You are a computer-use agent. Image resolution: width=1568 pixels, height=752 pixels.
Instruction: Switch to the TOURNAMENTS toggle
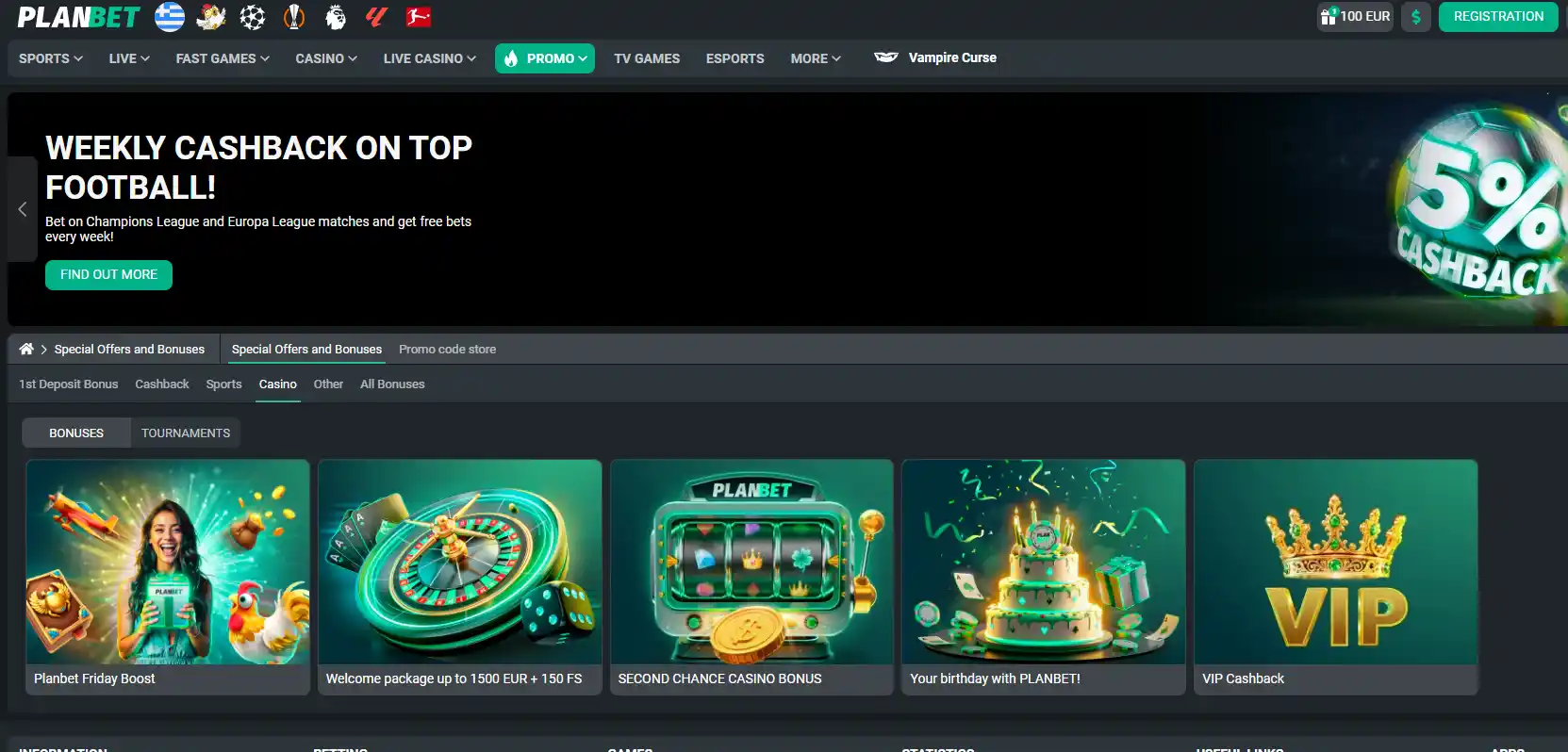[x=186, y=433]
